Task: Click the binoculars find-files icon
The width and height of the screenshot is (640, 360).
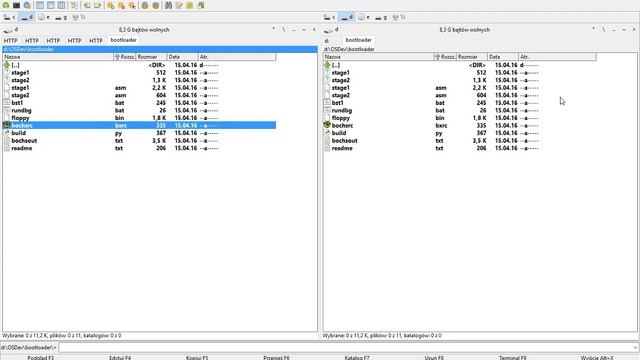Action: click(x=168, y=5)
